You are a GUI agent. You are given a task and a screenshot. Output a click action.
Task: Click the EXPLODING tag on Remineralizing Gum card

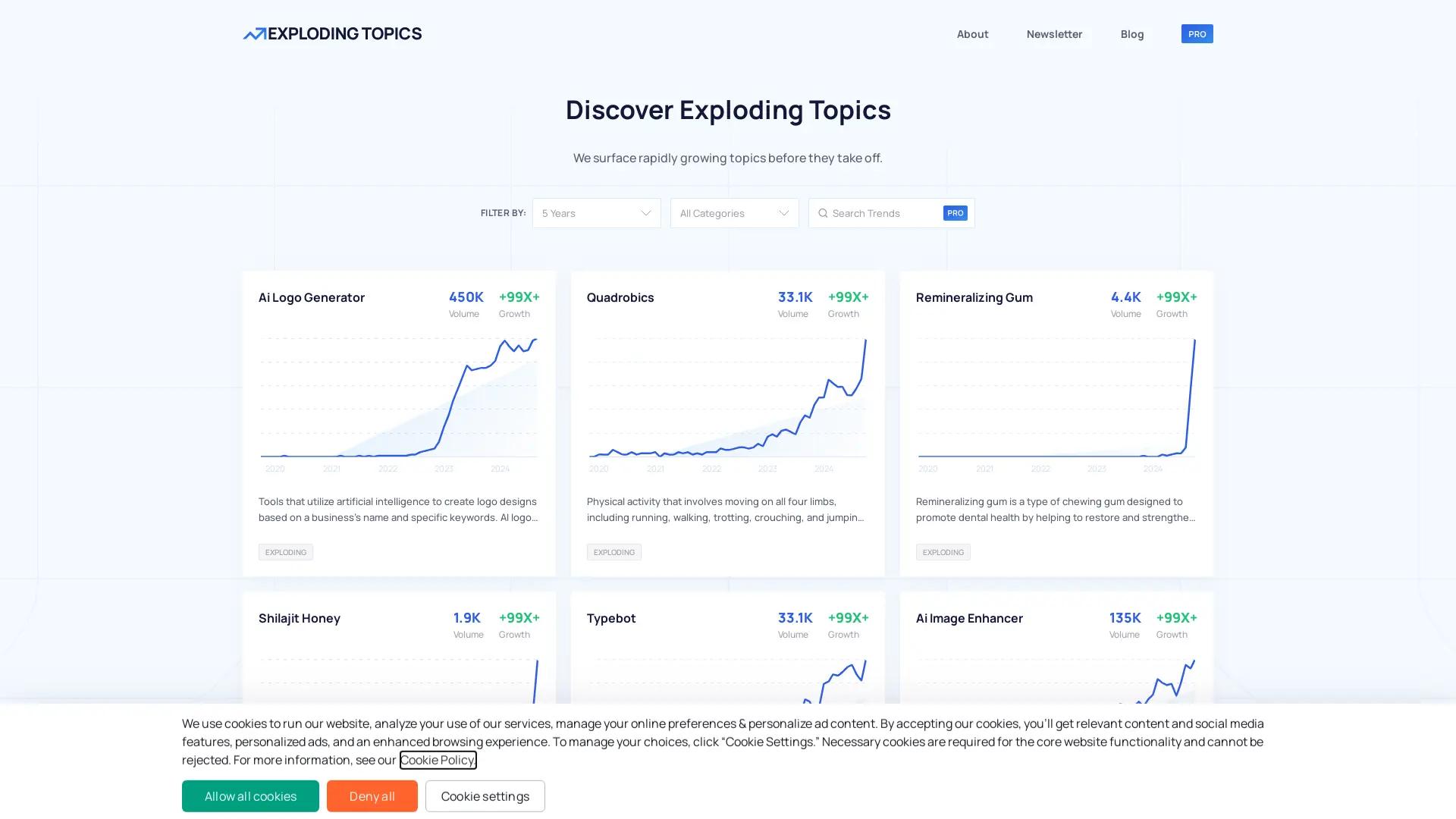(943, 551)
